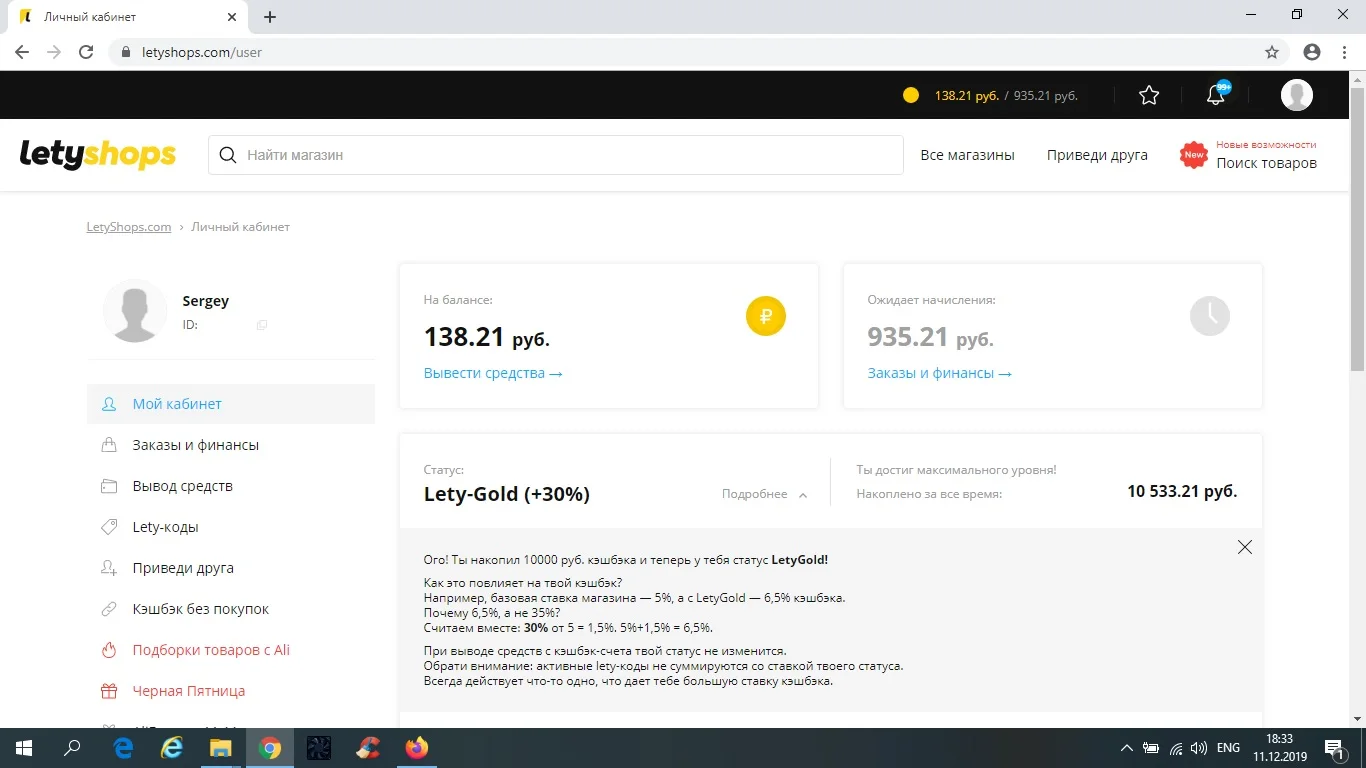
Task: Open the Chrome three-dot menu
Action: 1345,52
